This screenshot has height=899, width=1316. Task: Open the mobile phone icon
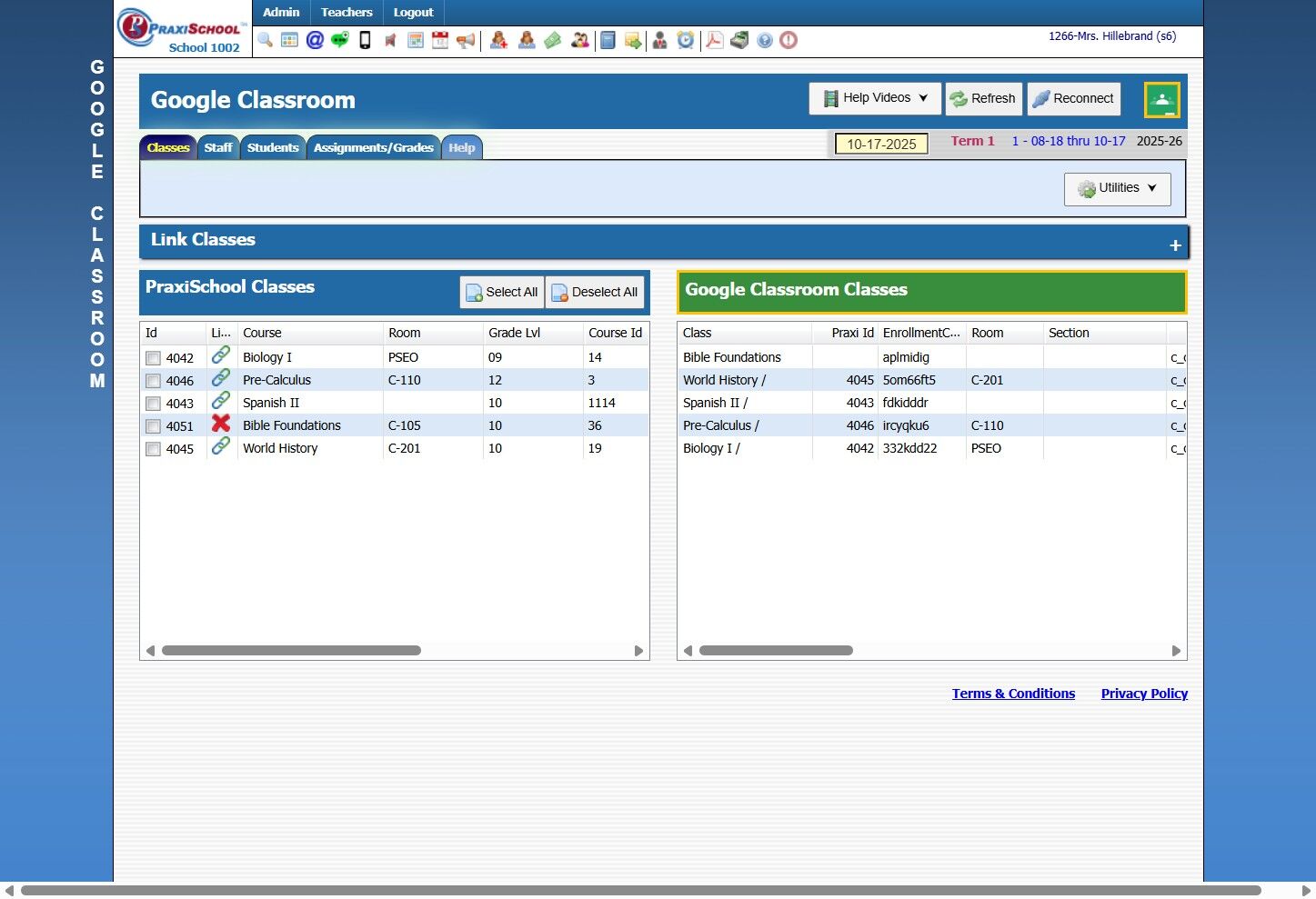click(x=365, y=40)
